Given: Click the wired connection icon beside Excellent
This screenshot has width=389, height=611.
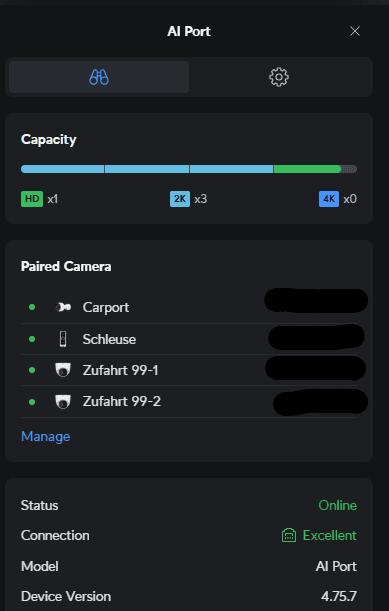Looking at the screenshot, I should pos(289,535).
